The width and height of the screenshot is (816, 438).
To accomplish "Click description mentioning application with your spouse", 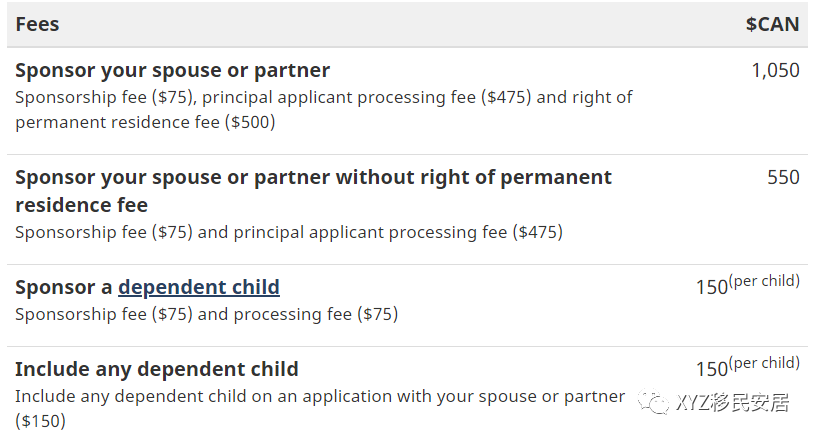I will pyautogui.click(x=320, y=409).
